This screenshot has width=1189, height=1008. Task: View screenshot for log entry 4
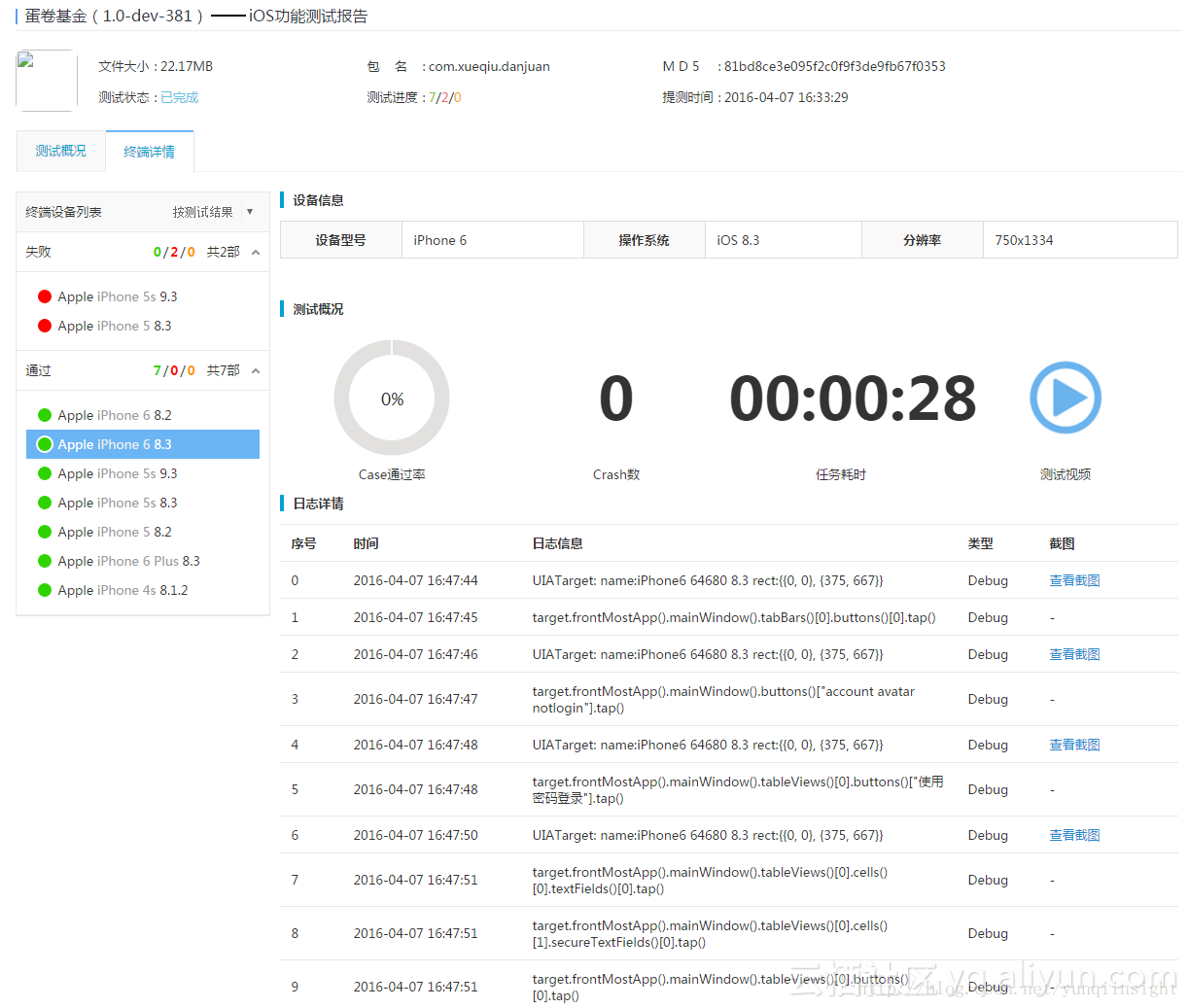coord(1074,745)
